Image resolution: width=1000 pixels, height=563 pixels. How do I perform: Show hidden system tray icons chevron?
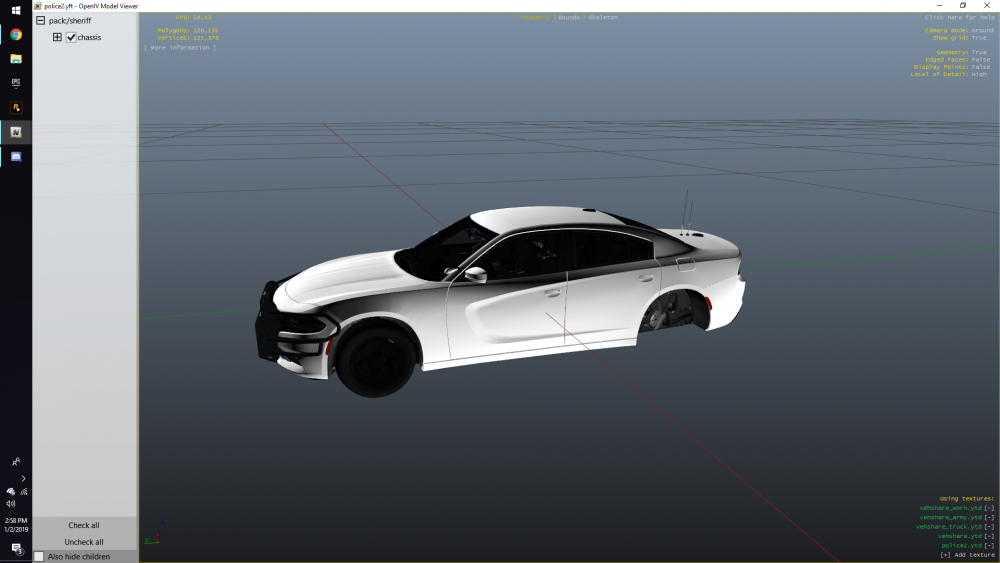[x=23, y=478]
